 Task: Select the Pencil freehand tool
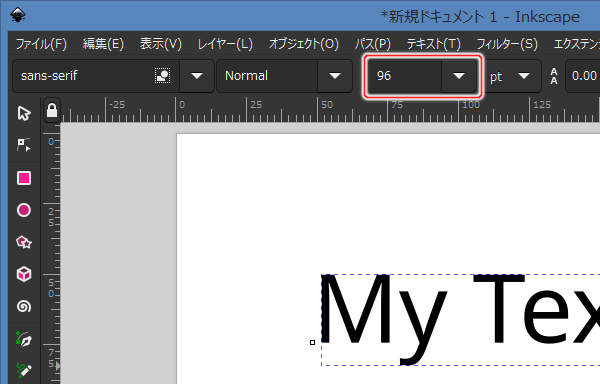24,370
